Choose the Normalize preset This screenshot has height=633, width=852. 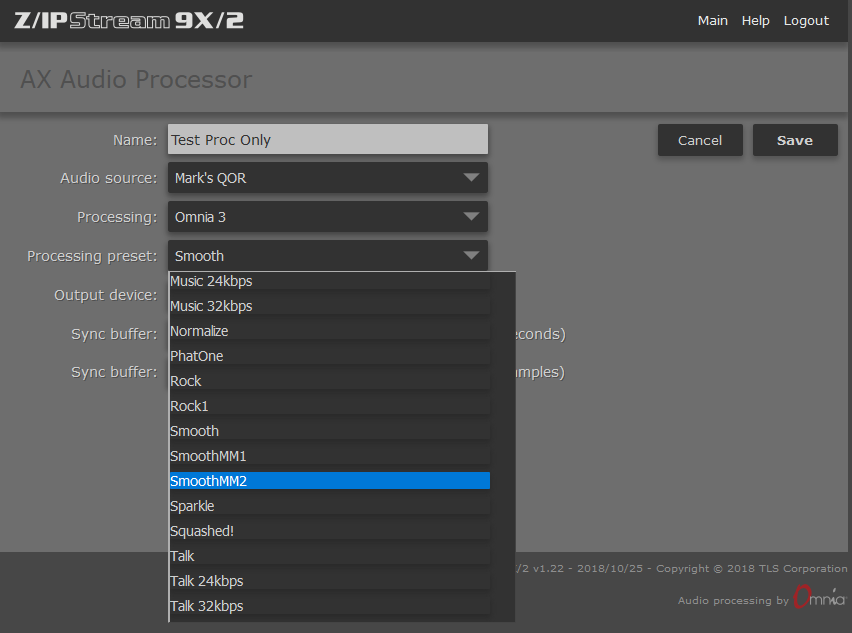pyautogui.click(x=330, y=331)
